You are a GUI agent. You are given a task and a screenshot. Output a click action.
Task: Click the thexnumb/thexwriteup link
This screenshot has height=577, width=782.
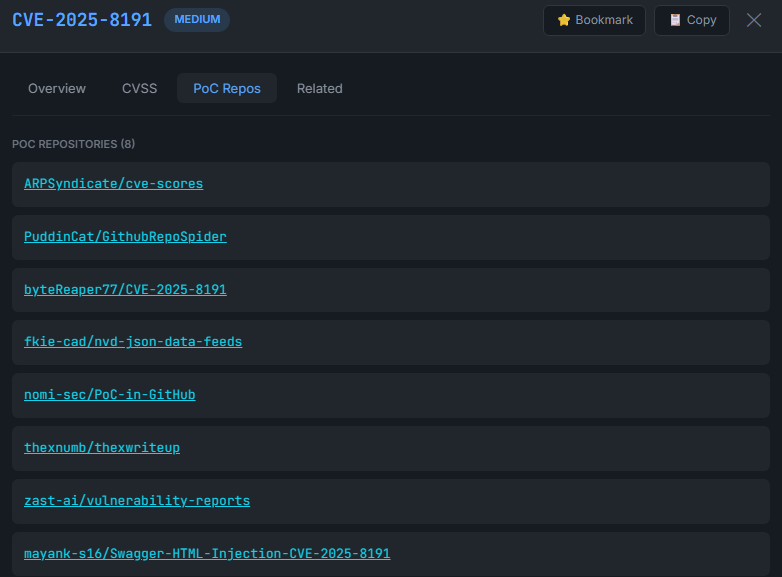(102, 448)
